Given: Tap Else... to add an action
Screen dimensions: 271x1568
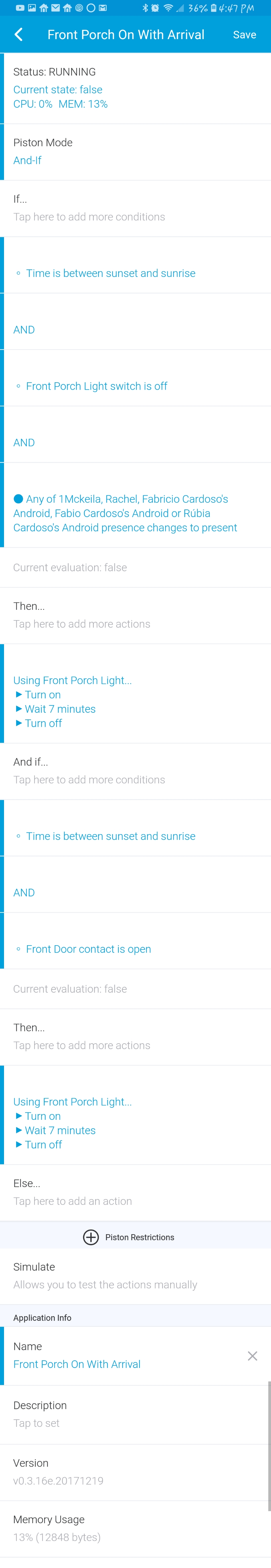Looking at the screenshot, I should 135,1192.
